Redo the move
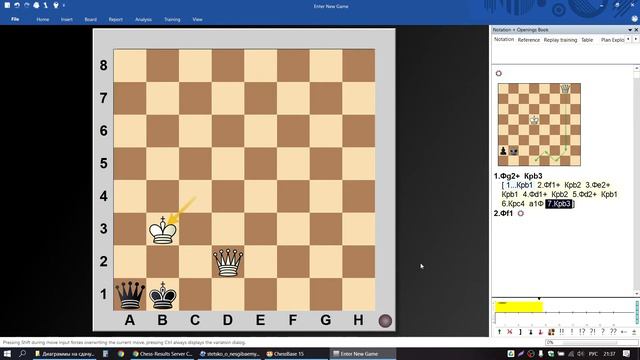Screen dimensions: 640x360 (x=27, y=5)
